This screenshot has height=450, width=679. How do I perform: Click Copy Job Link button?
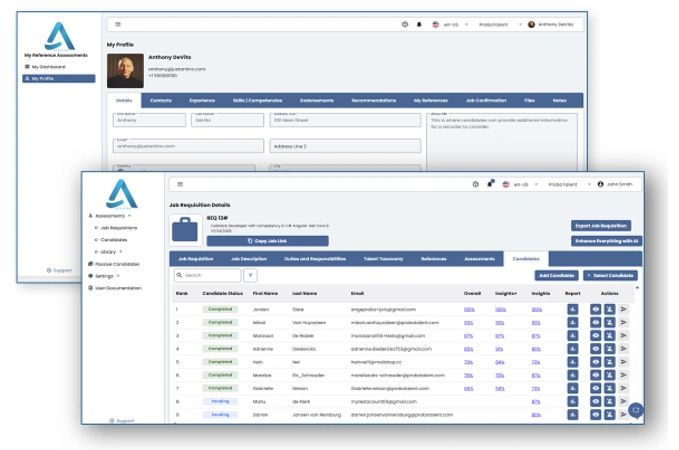[267, 241]
